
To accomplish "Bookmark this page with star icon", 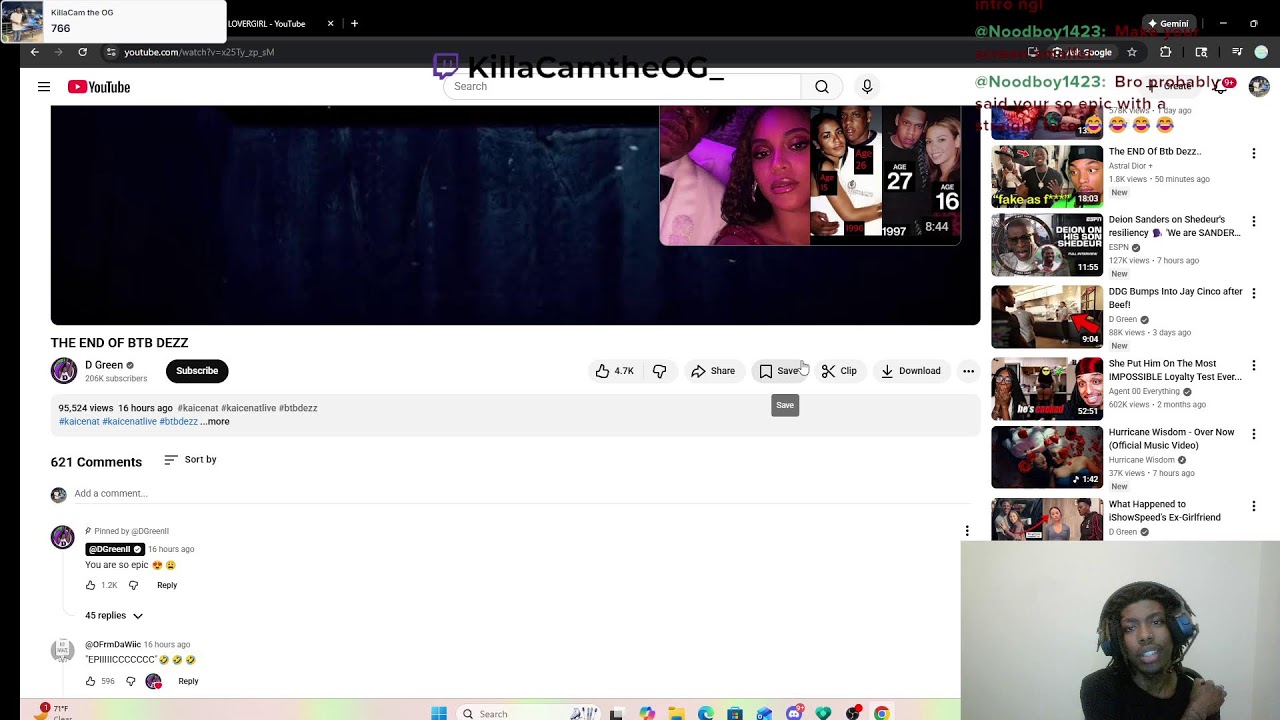I will click(x=1131, y=52).
